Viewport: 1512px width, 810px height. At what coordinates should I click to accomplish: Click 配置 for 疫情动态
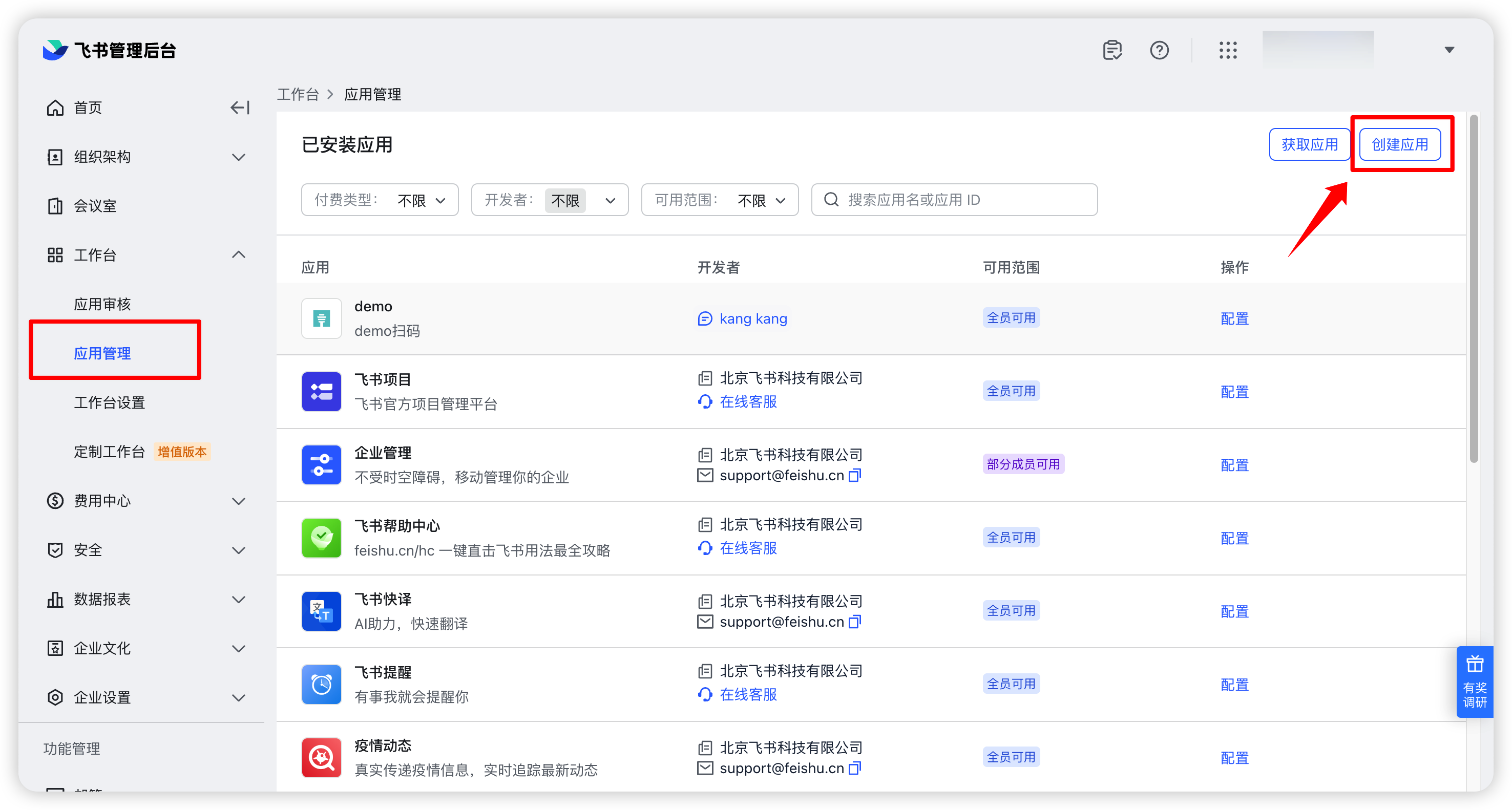click(x=1234, y=758)
